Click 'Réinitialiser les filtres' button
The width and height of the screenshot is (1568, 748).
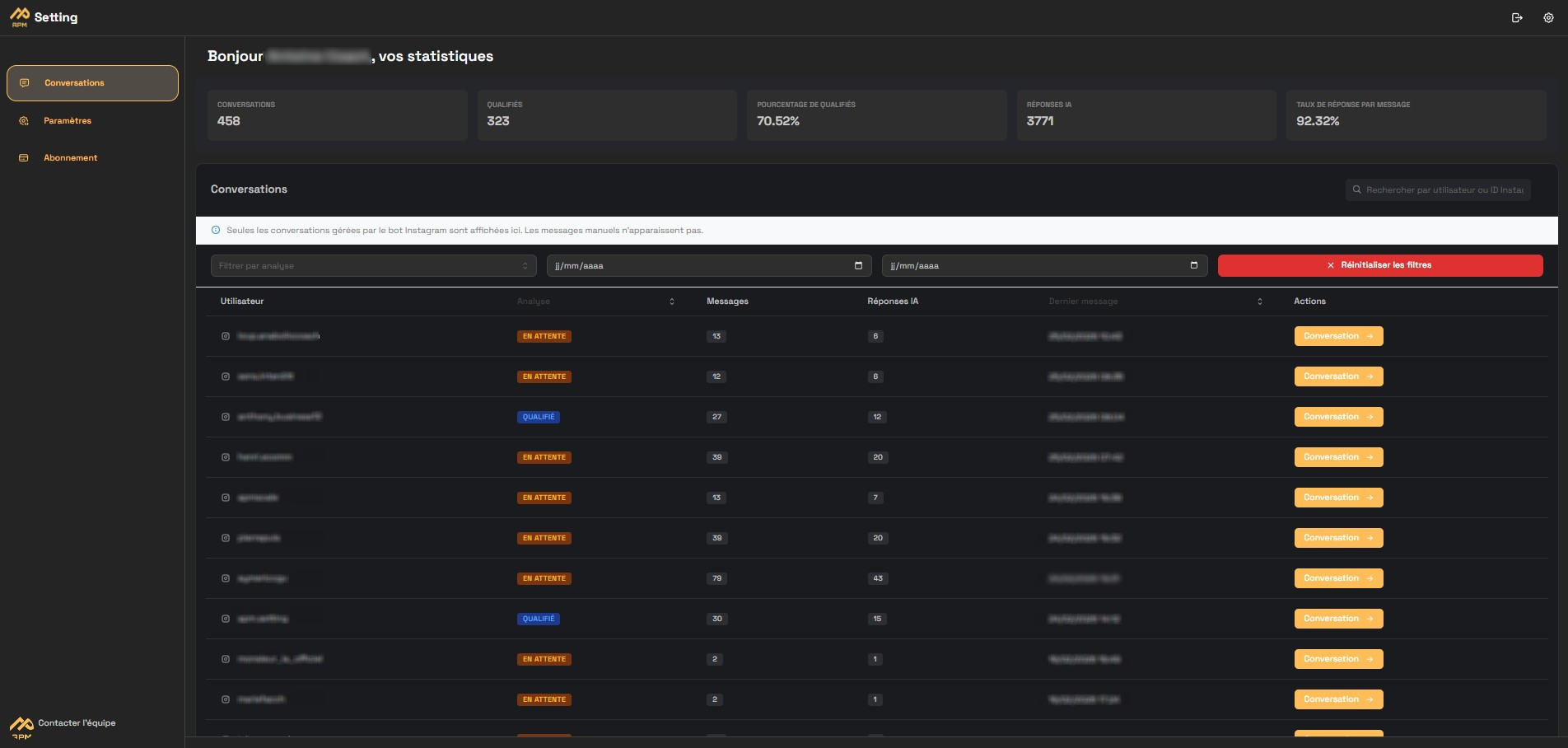(x=1379, y=265)
